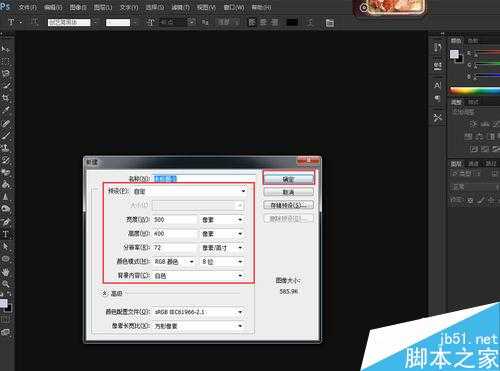Open the 图像(I) menu
This screenshot has height=371, width=500.
coord(78,7)
